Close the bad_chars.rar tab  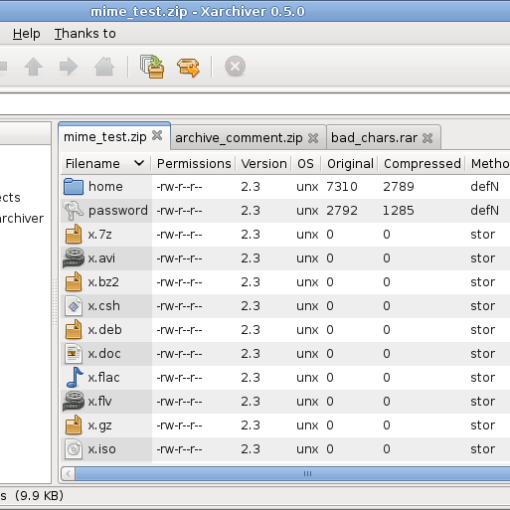point(428,138)
